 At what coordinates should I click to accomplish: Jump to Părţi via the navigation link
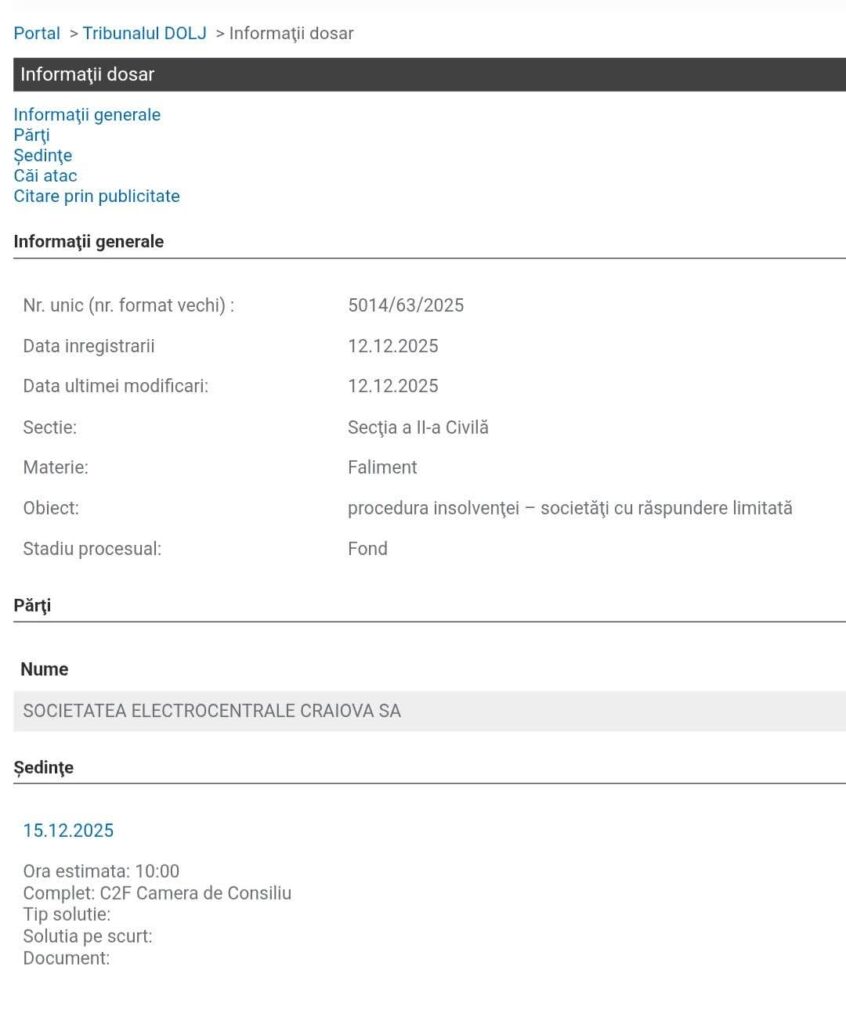pyautogui.click(x=31, y=135)
